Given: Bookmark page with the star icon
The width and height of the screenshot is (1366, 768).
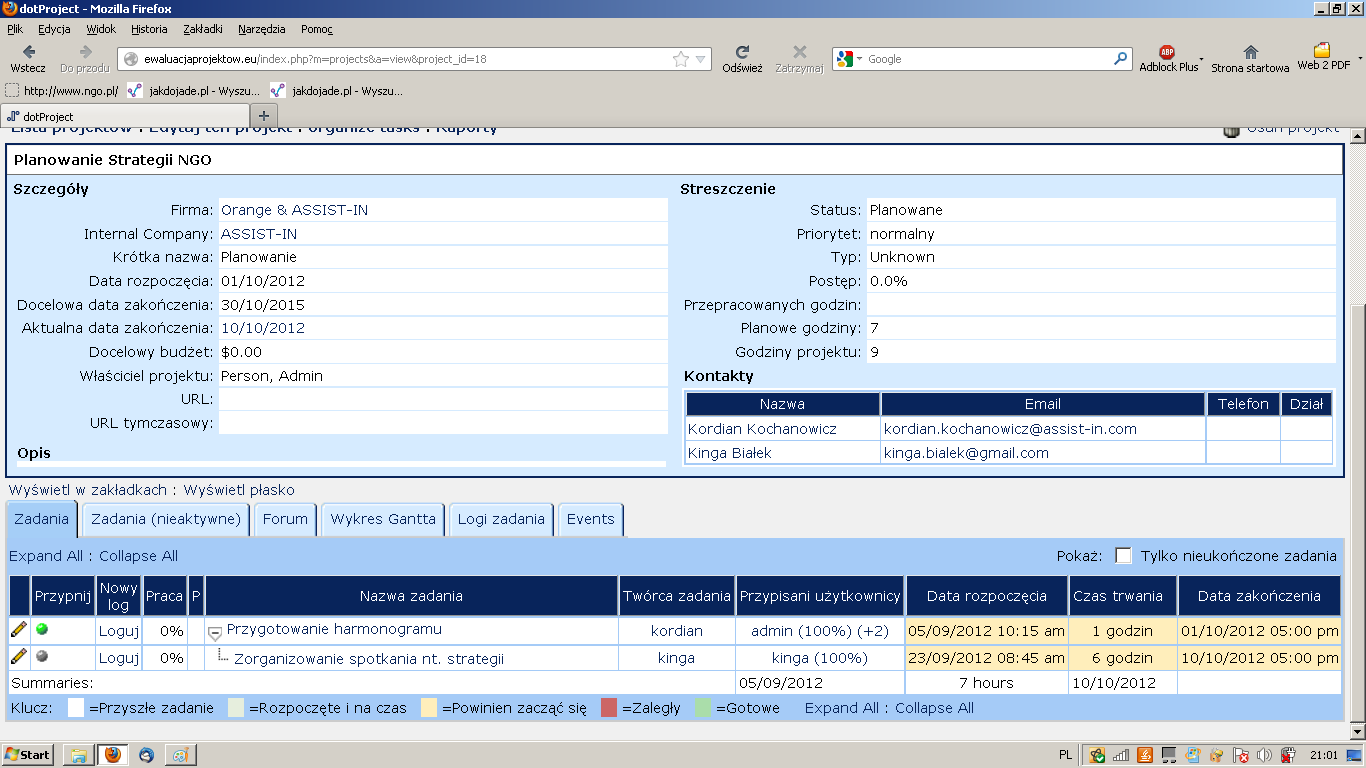Looking at the screenshot, I should (x=681, y=59).
